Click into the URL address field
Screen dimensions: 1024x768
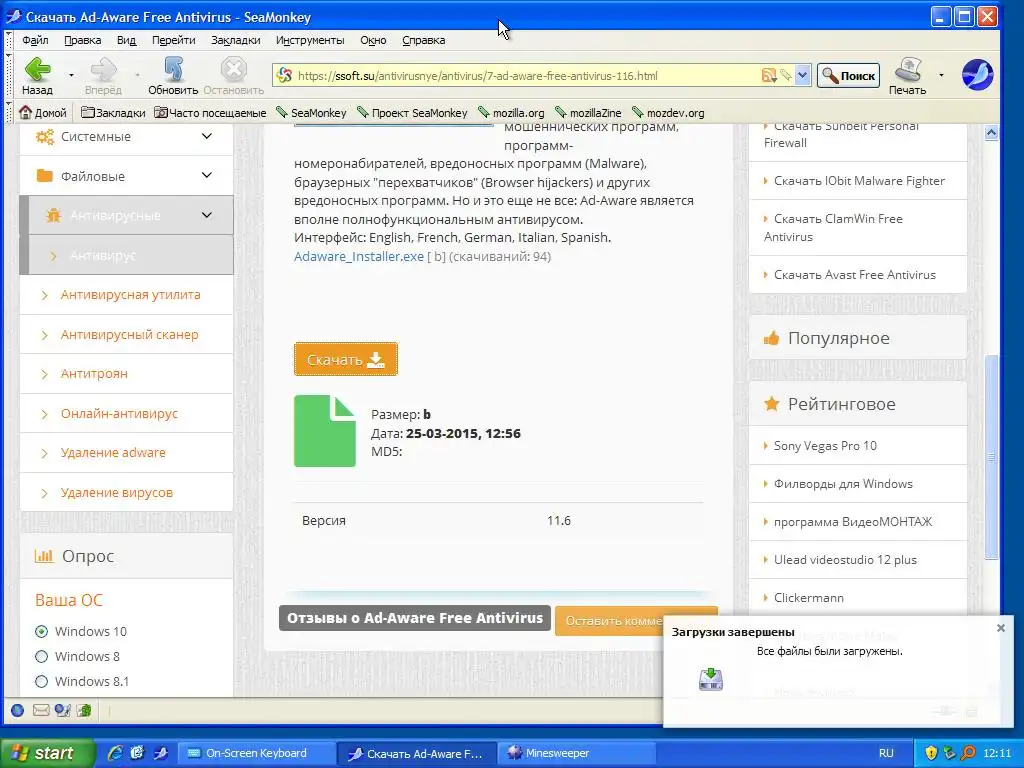(526, 76)
